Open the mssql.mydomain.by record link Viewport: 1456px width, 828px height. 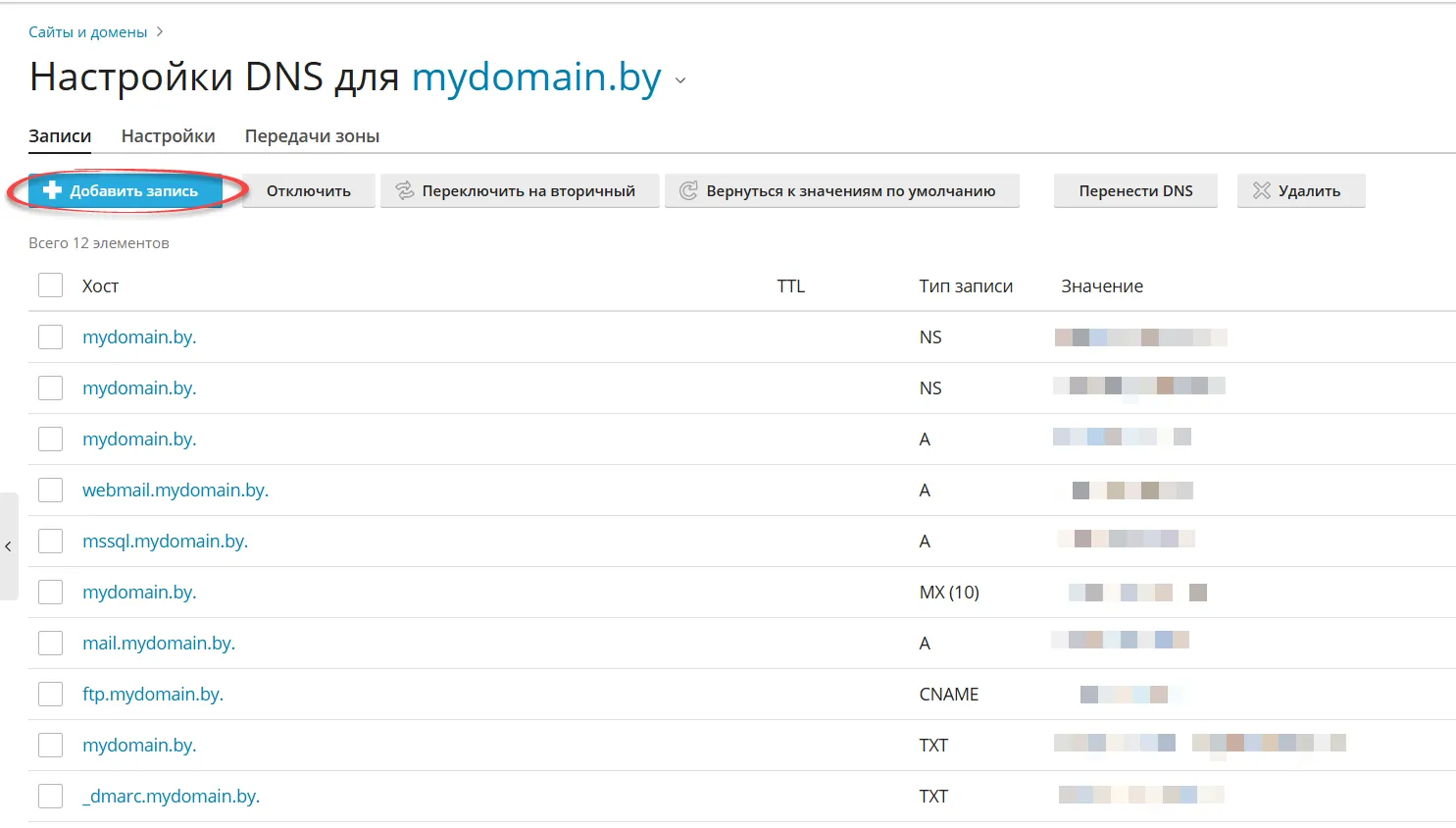coord(165,541)
